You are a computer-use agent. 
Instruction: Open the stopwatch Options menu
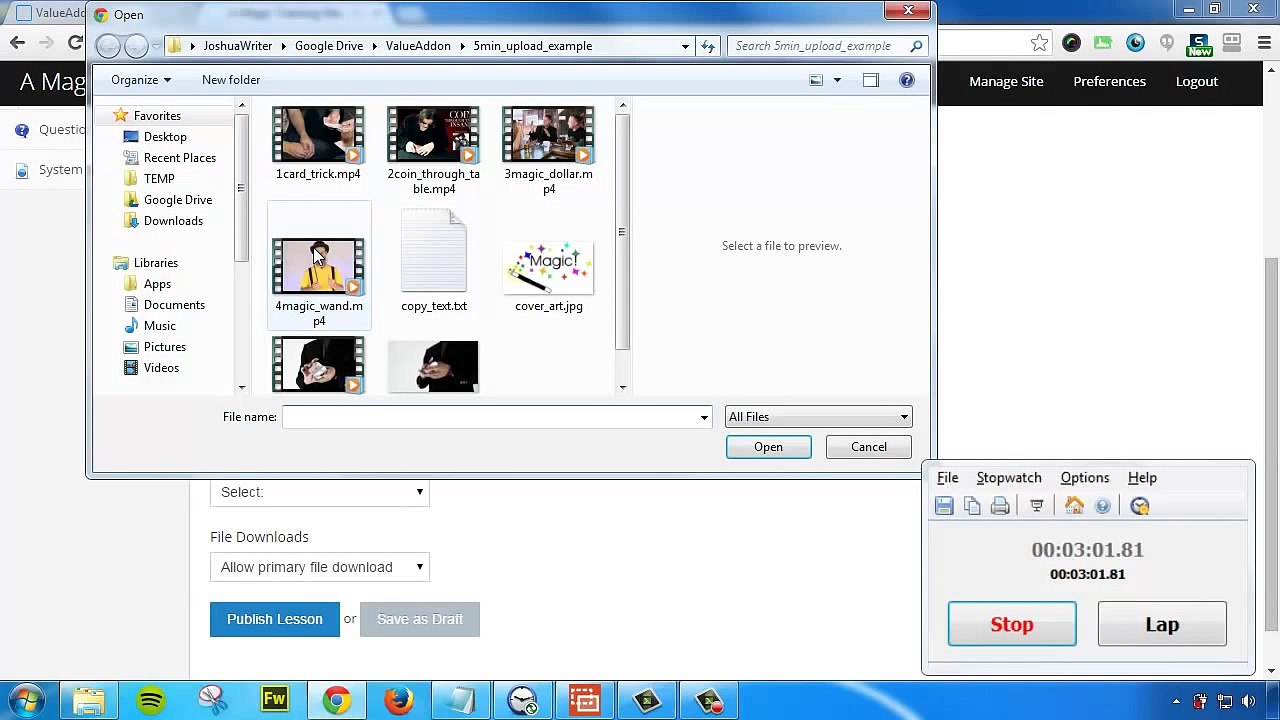click(x=1085, y=478)
